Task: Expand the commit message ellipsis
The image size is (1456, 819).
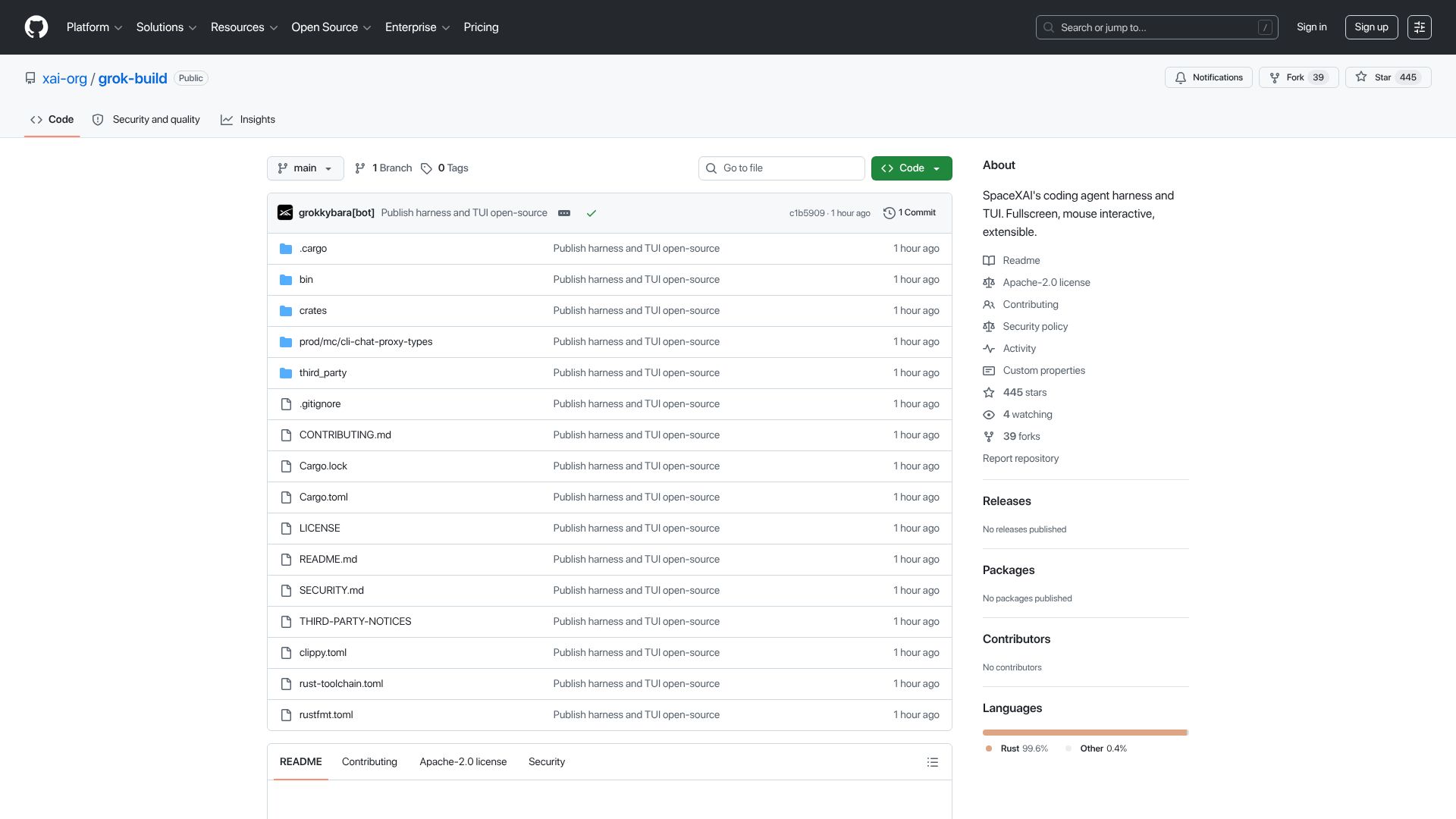Action: (564, 213)
